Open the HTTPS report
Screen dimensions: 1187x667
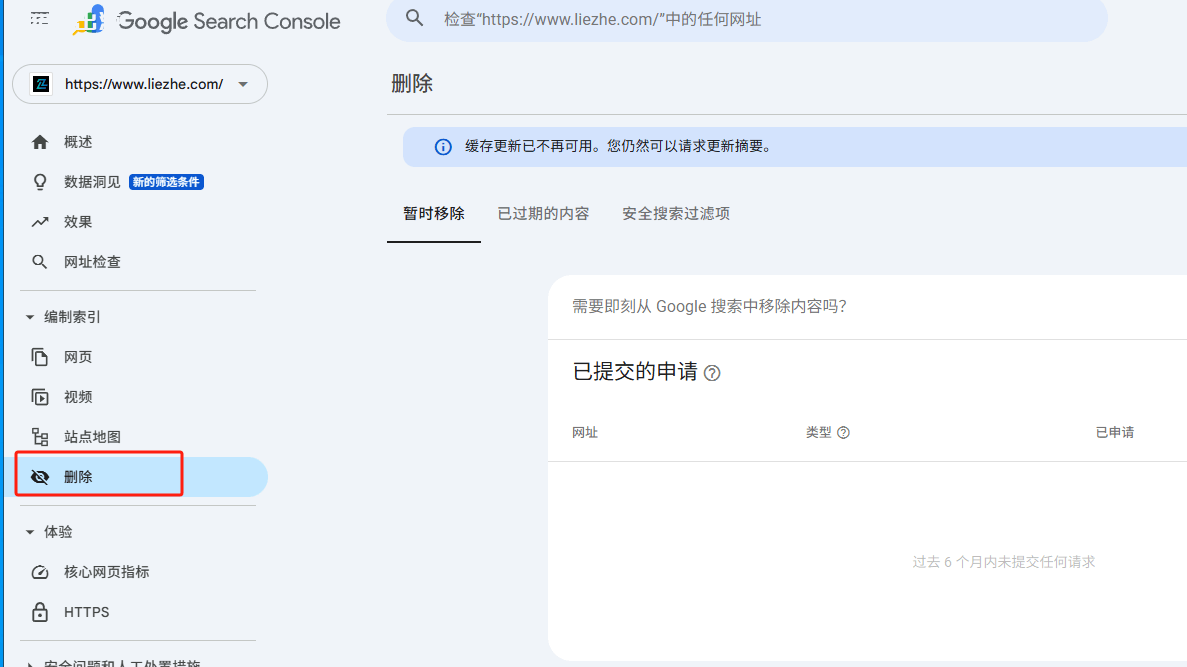click(86, 612)
